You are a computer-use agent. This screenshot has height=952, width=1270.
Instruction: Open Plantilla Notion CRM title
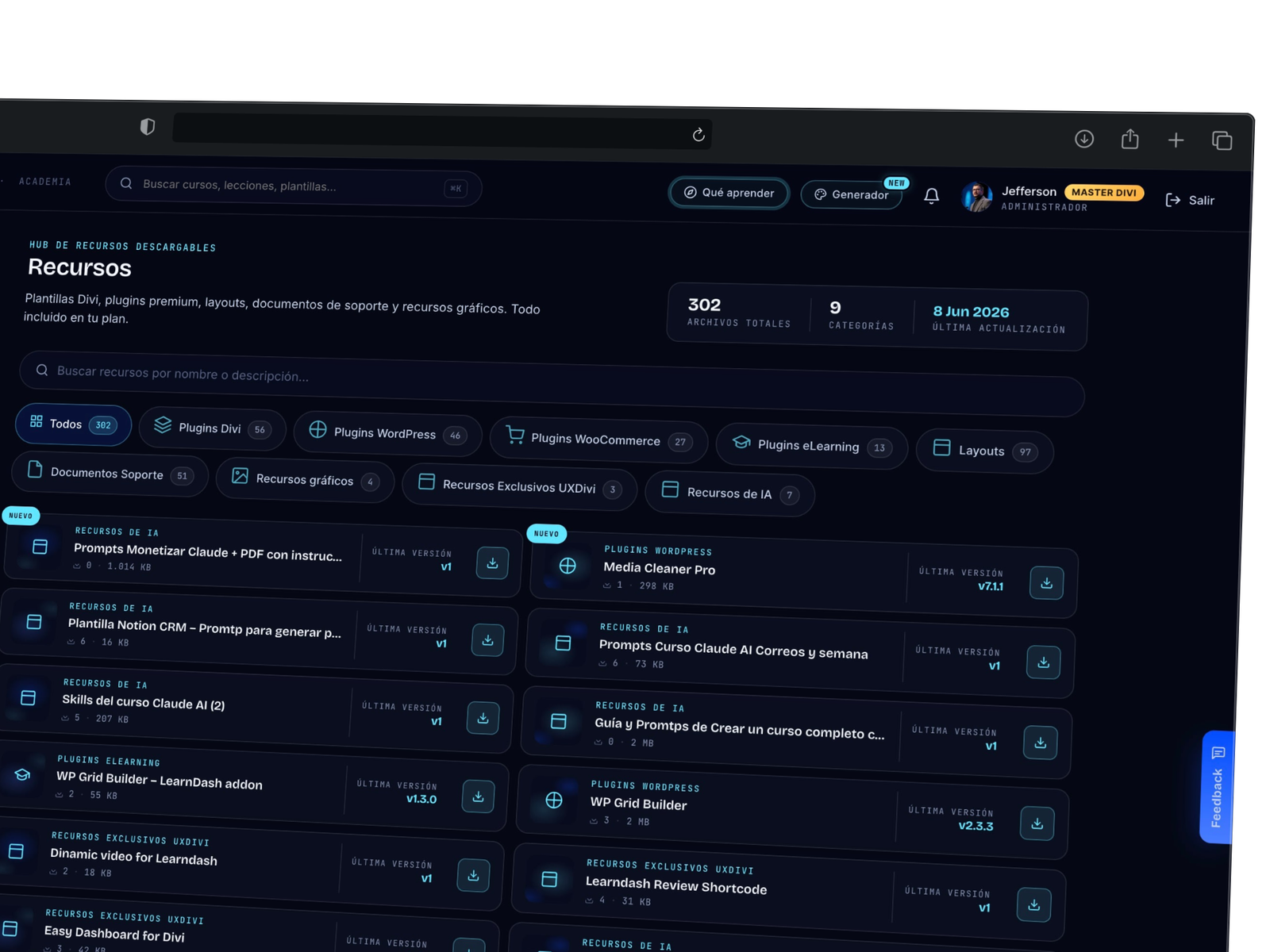click(x=204, y=628)
